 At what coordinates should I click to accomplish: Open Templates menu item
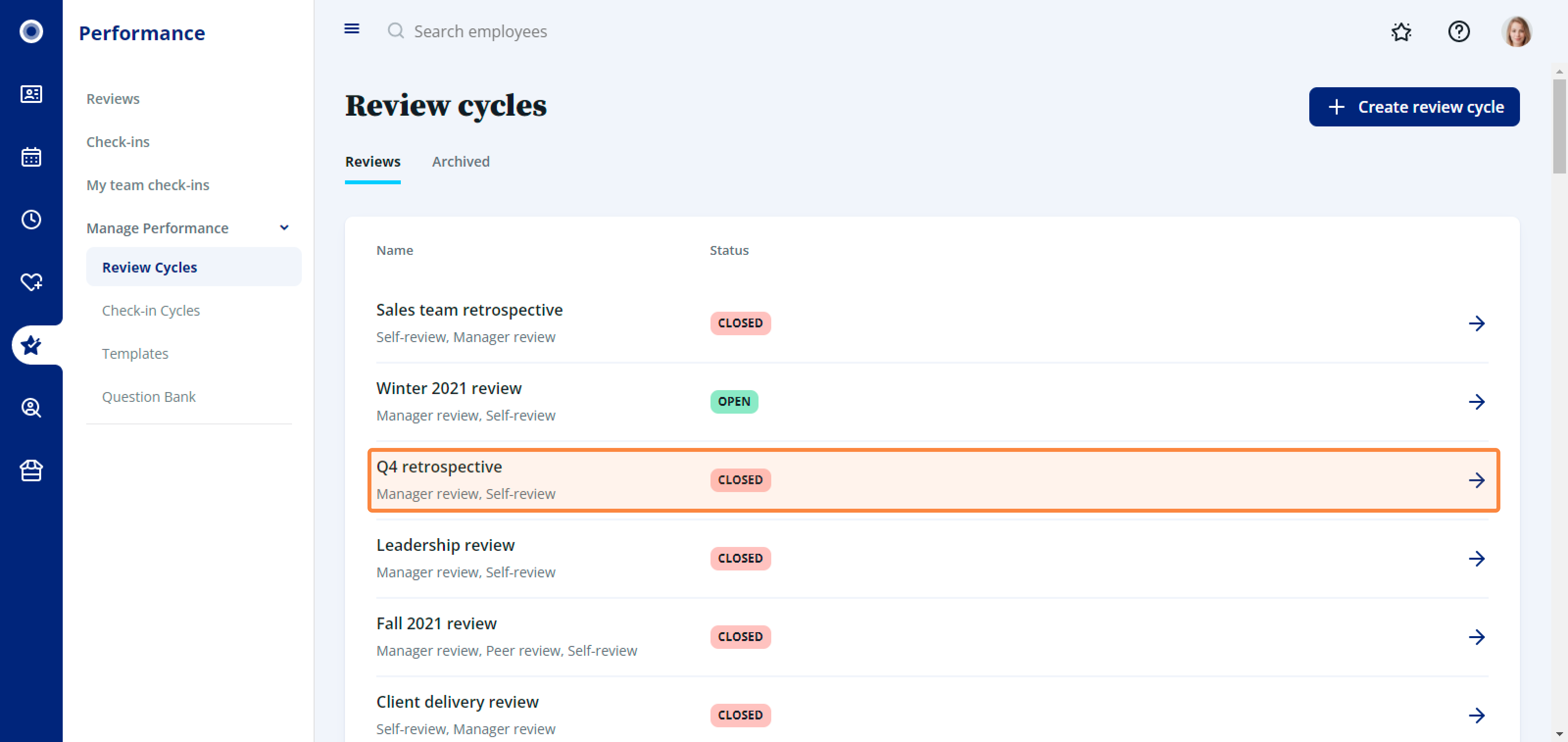135,354
